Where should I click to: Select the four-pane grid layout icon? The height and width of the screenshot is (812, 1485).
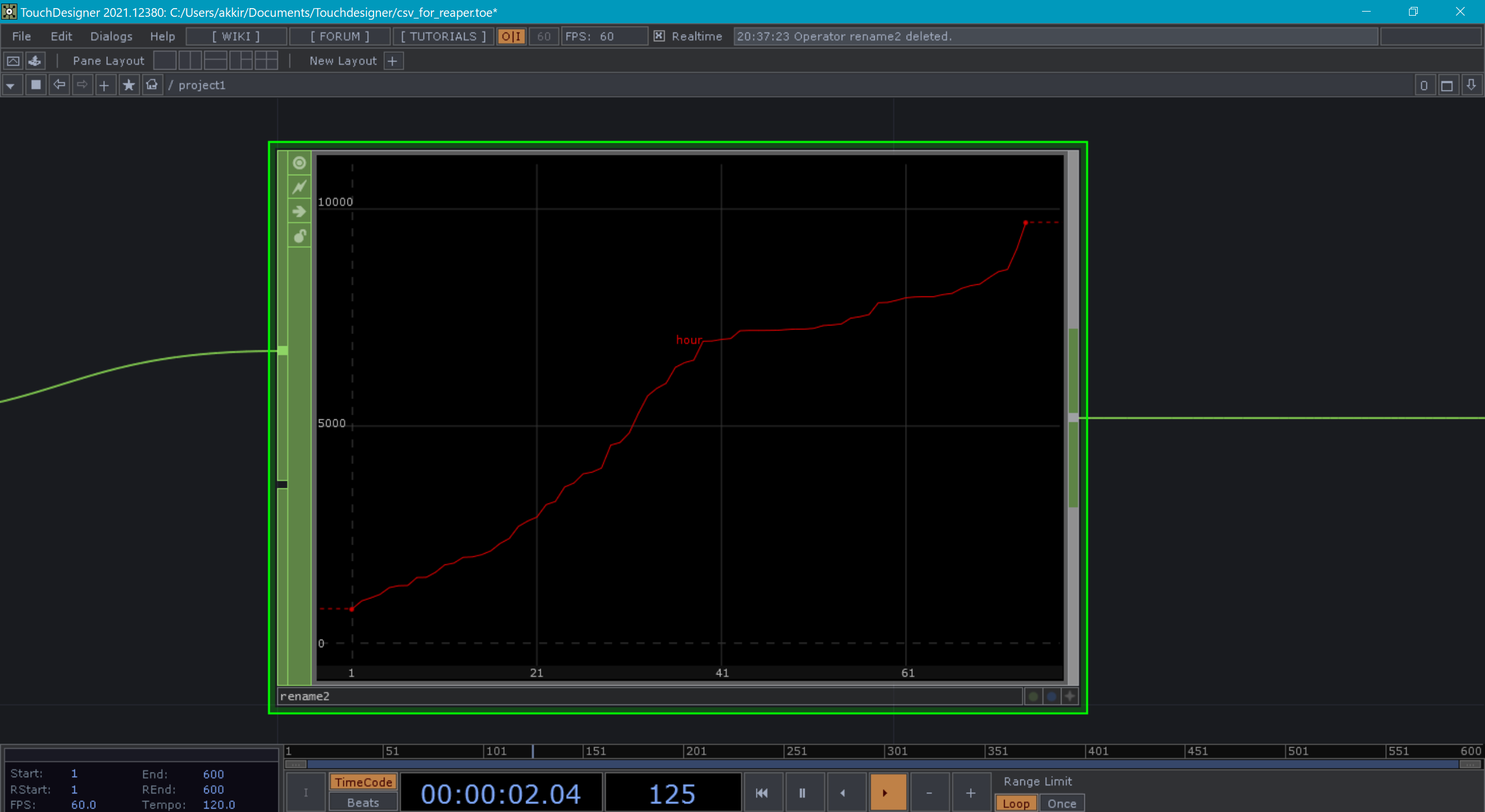click(x=266, y=61)
